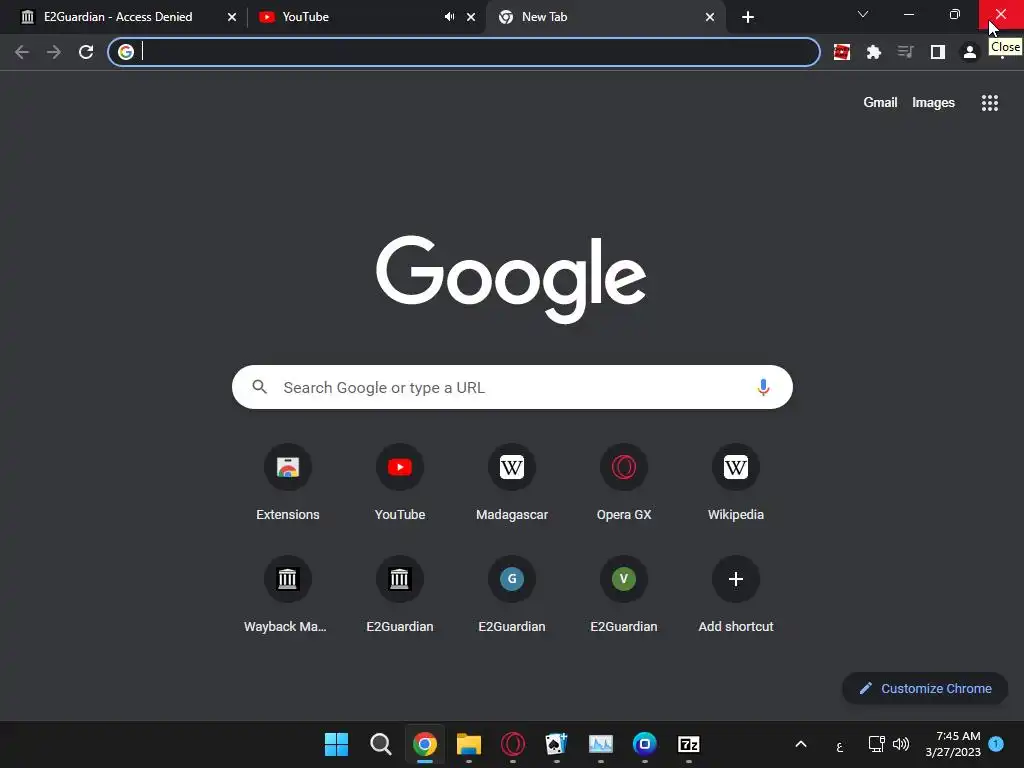Open the E2Guardian shortcut with G icon
Screen dimensions: 1024x768
(x=512, y=595)
